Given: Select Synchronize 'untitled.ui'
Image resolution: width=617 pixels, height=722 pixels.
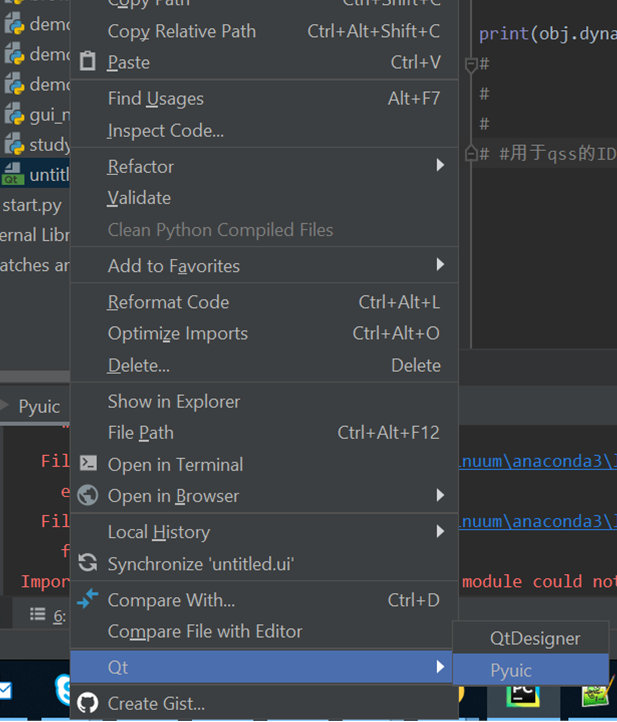Looking at the screenshot, I should coord(264,564).
